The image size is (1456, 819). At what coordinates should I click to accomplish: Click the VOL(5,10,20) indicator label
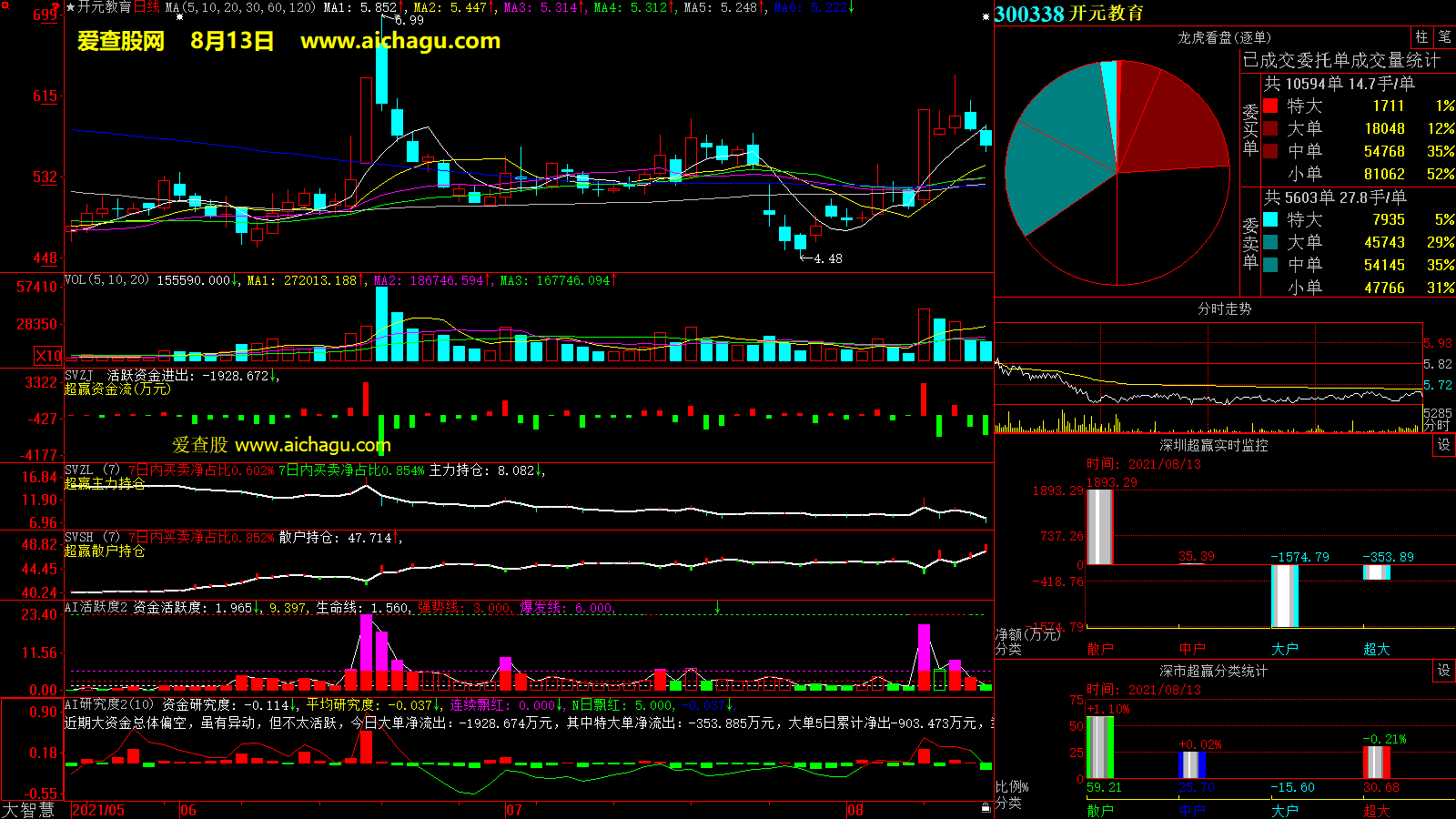click(x=106, y=280)
